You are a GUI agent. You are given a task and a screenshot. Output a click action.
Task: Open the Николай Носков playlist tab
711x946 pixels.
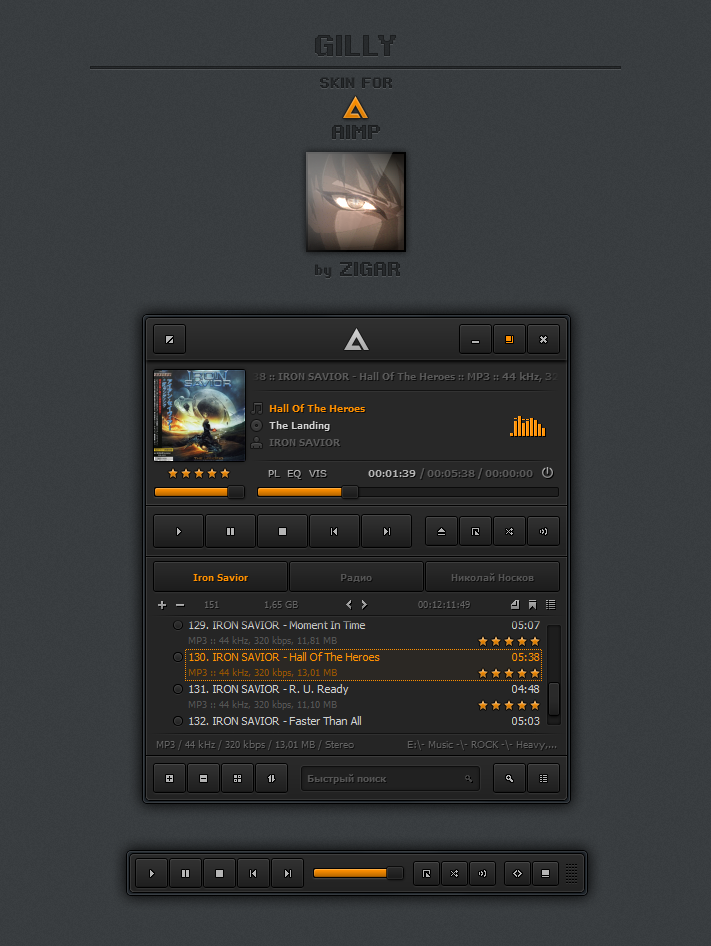click(x=493, y=577)
